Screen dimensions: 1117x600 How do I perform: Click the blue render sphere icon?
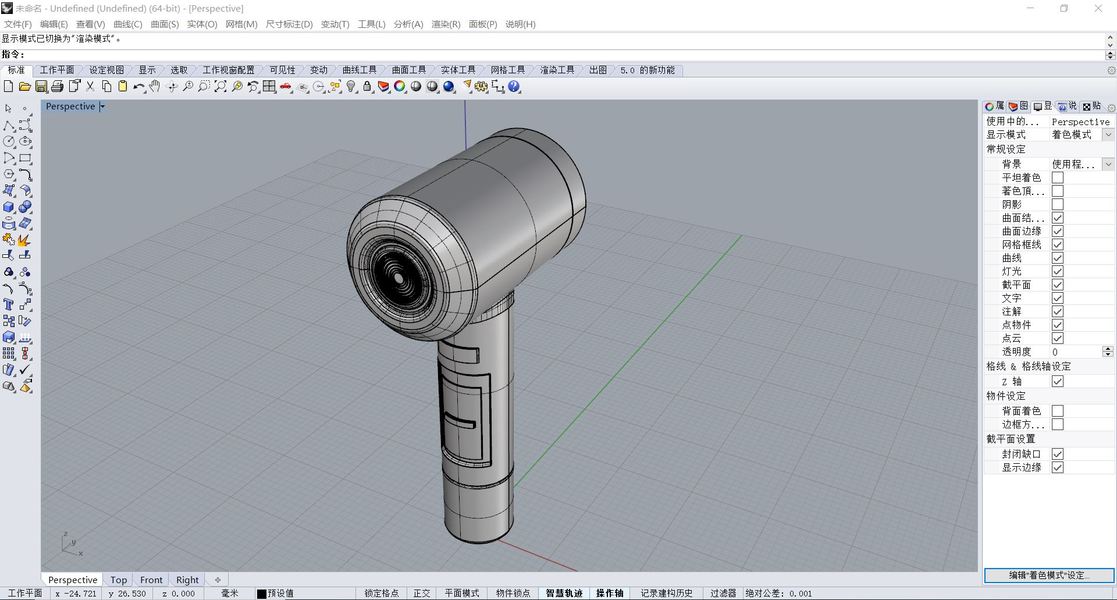point(449,86)
